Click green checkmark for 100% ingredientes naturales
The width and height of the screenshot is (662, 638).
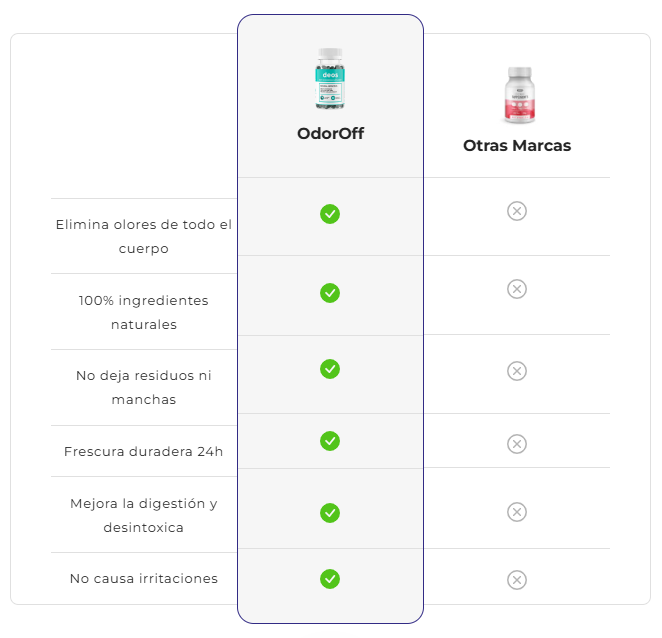(x=330, y=293)
